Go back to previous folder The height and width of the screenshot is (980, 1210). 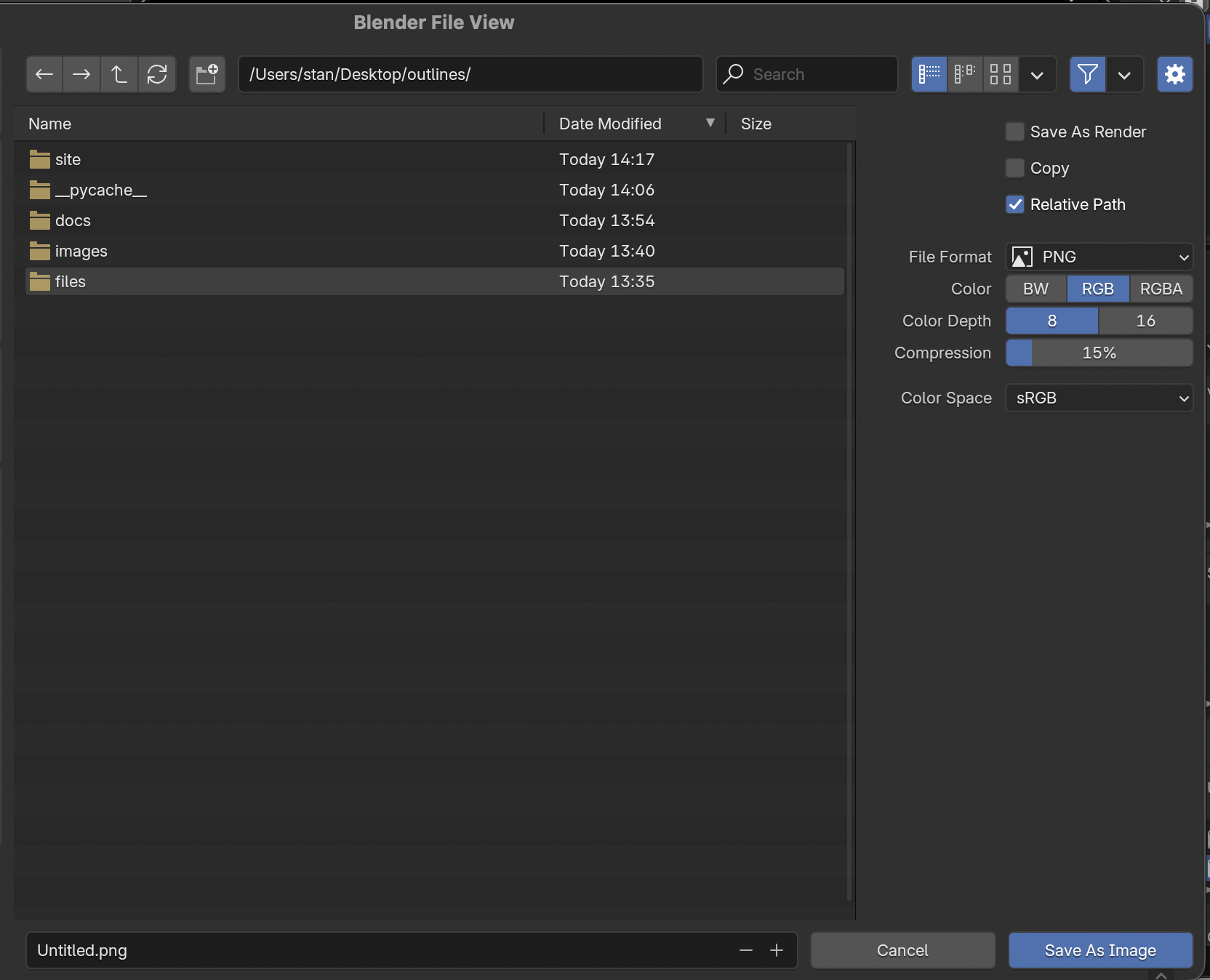click(44, 74)
